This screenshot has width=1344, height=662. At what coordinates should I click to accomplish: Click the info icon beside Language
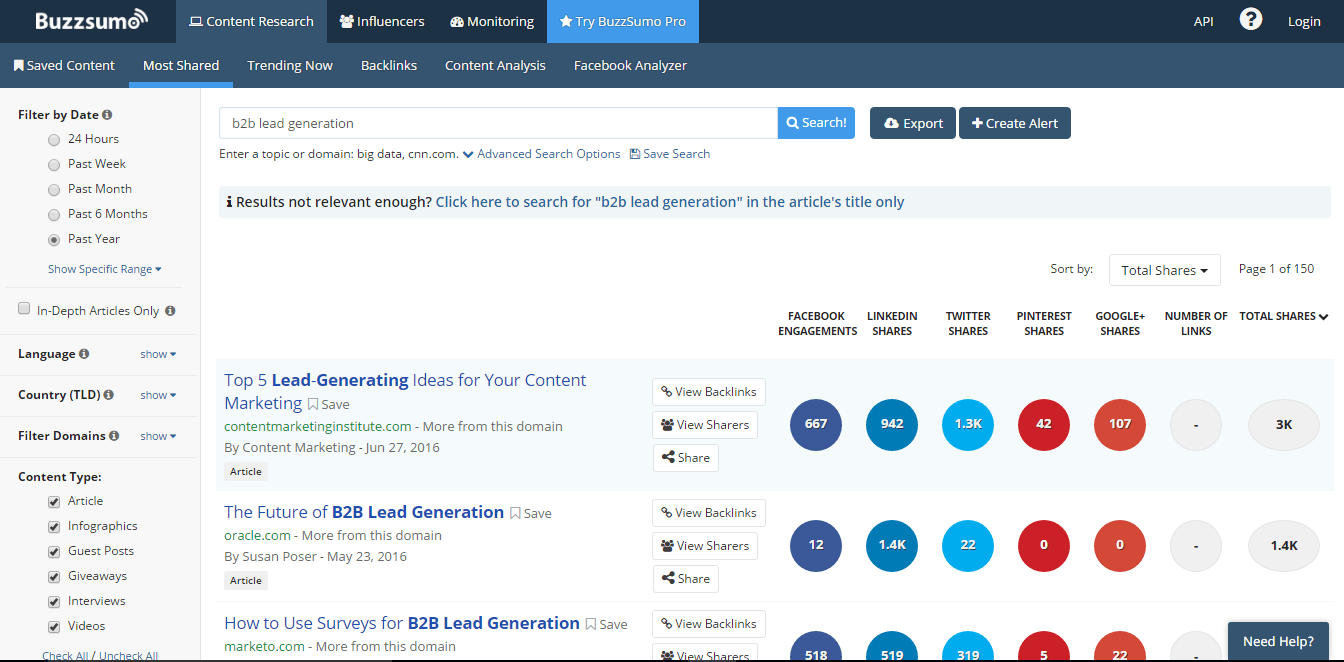[84, 354]
